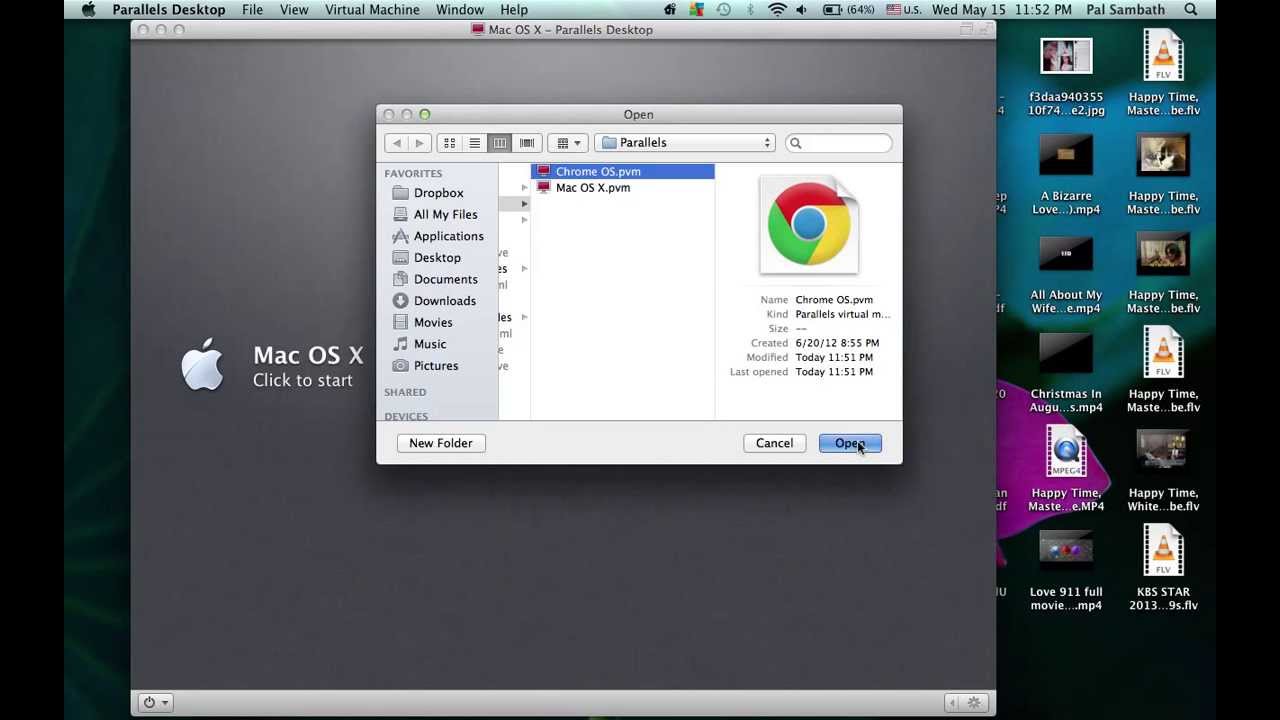The width and height of the screenshot is (1280, 720).
Task: Click the highlighted folder's arrow in left column
Action: click(x=524, y=204)
